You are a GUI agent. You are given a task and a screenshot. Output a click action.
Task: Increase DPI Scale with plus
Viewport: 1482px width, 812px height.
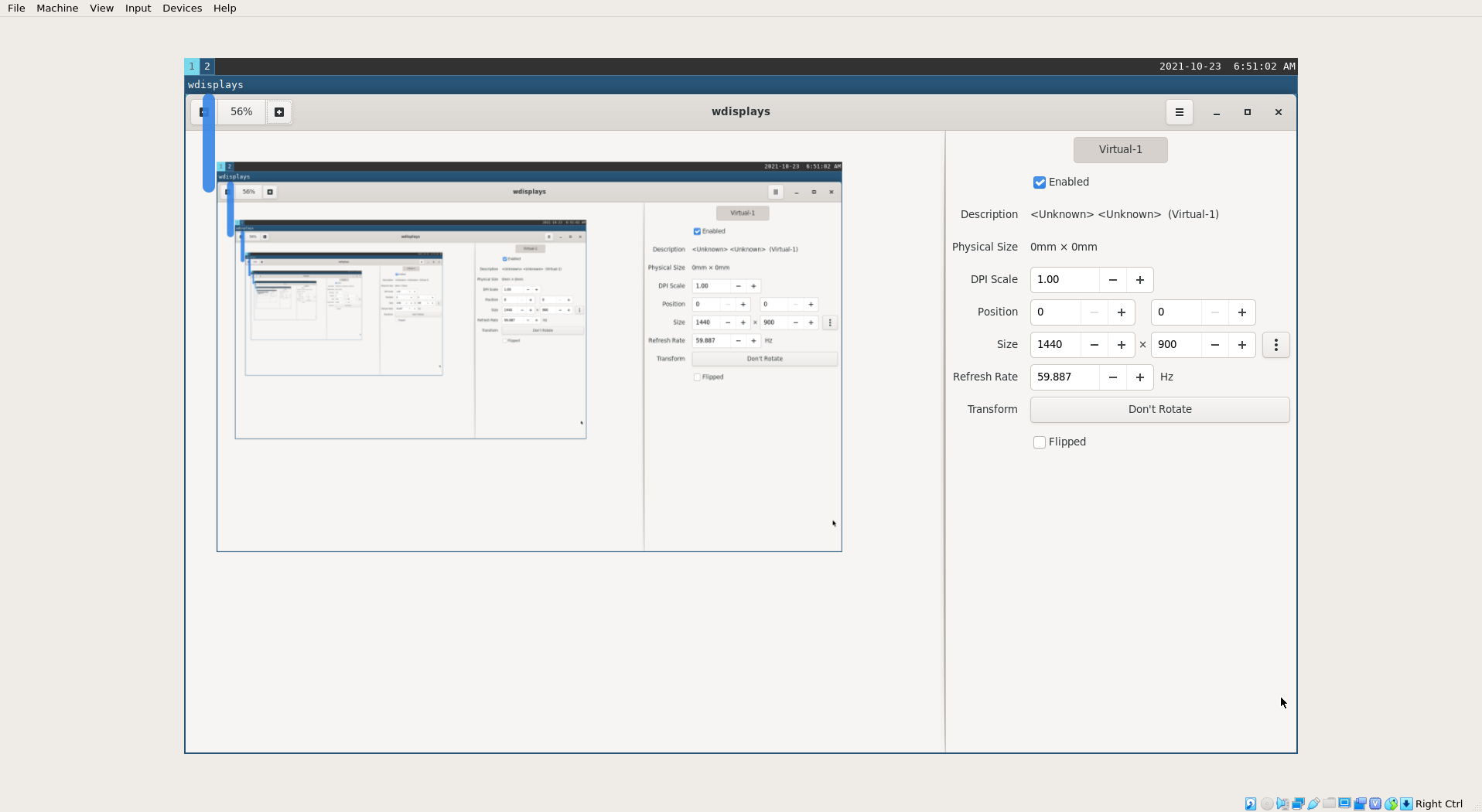tap(1140, 280)
